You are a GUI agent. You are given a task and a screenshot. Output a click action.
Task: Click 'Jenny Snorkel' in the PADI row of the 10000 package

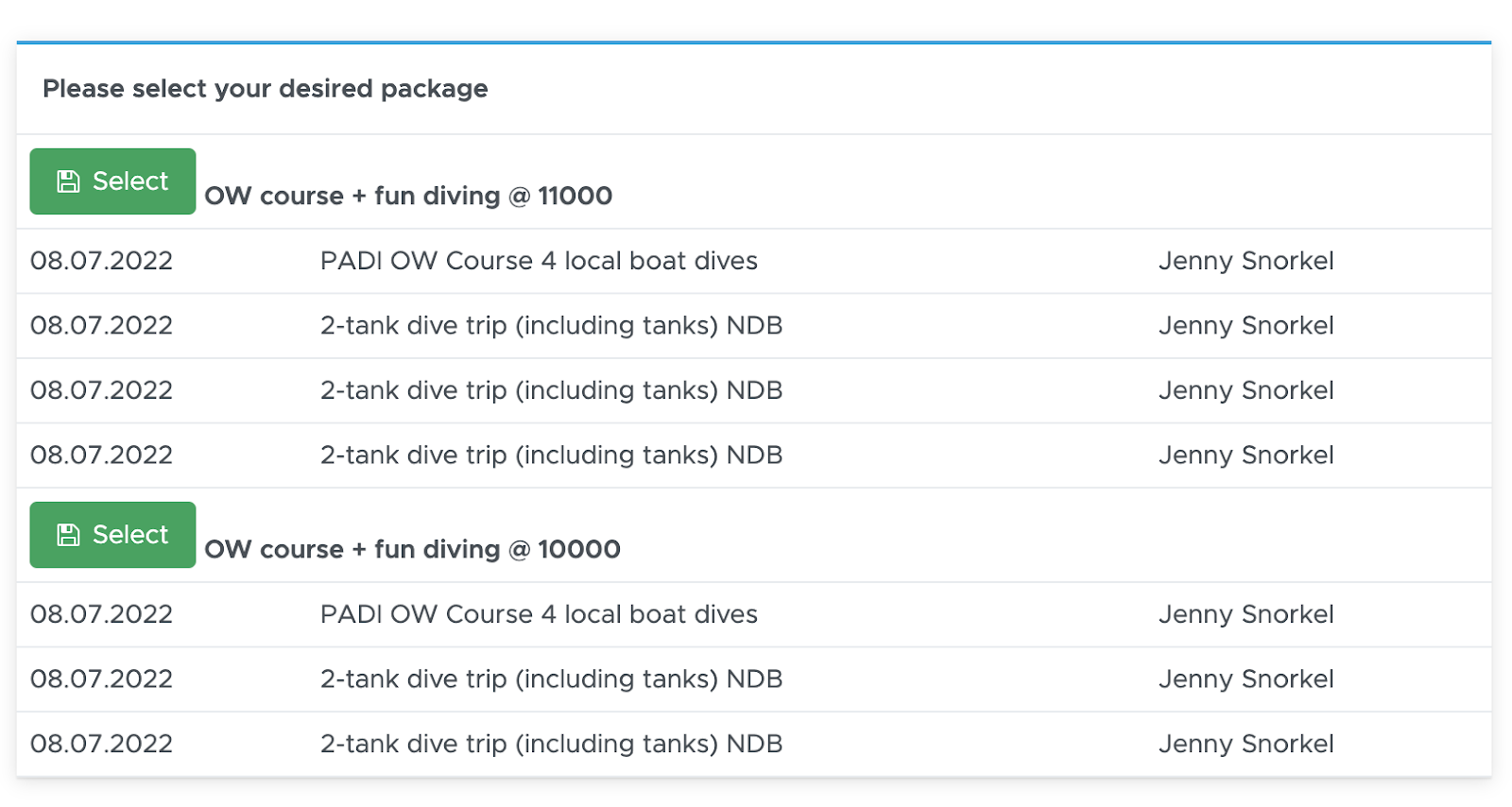pyautogui.click(x=1246, y=614)
